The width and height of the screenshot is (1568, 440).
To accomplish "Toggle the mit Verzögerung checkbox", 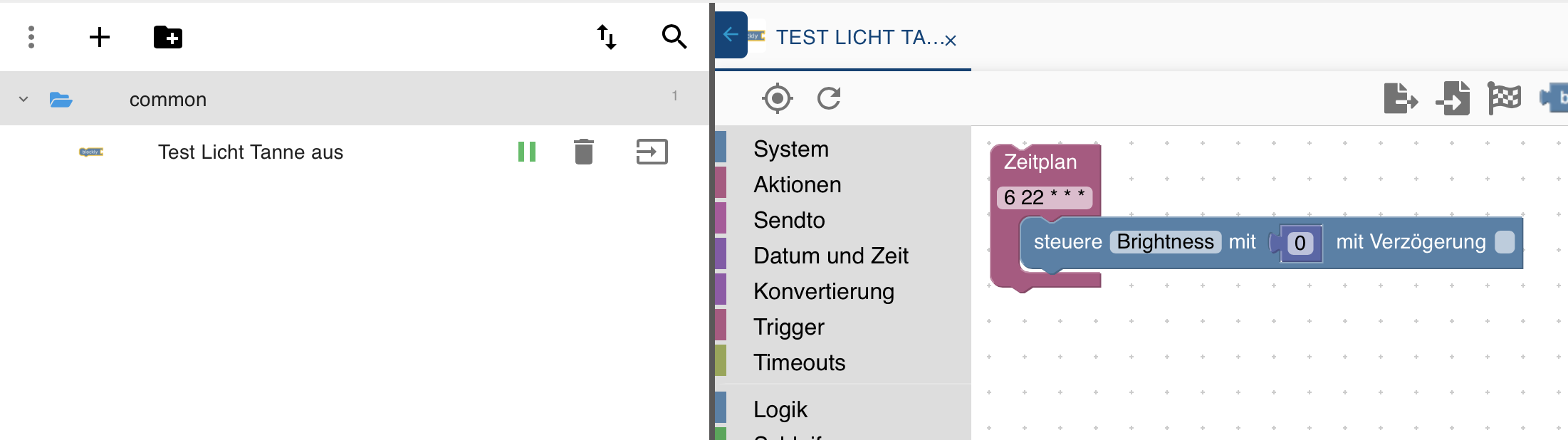I will [1505, 242].
